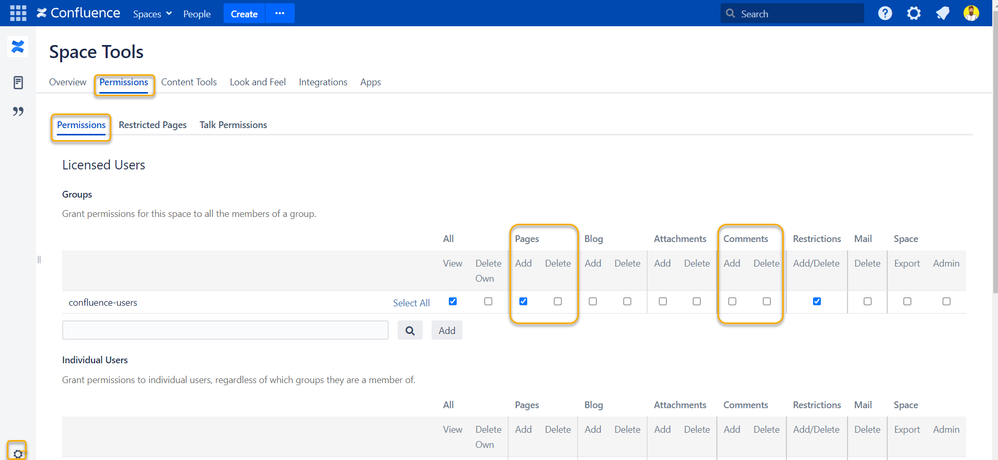Screen dimensions: 998x460
Task: Toggle Delete Own for confluence-users
Action: (488, 302)
